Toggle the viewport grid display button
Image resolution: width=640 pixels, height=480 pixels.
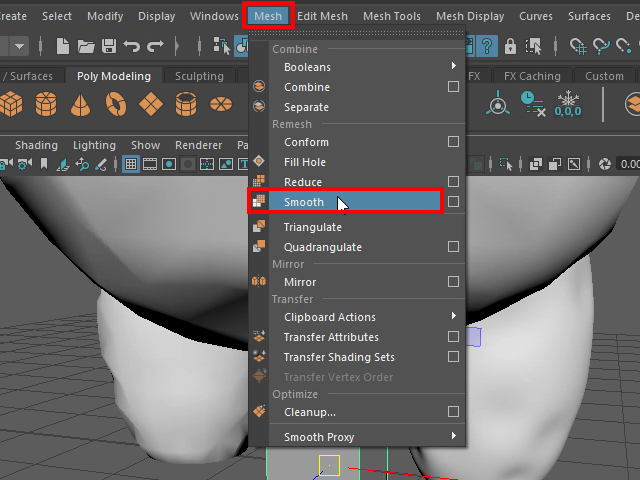click(x=131, y=164)
